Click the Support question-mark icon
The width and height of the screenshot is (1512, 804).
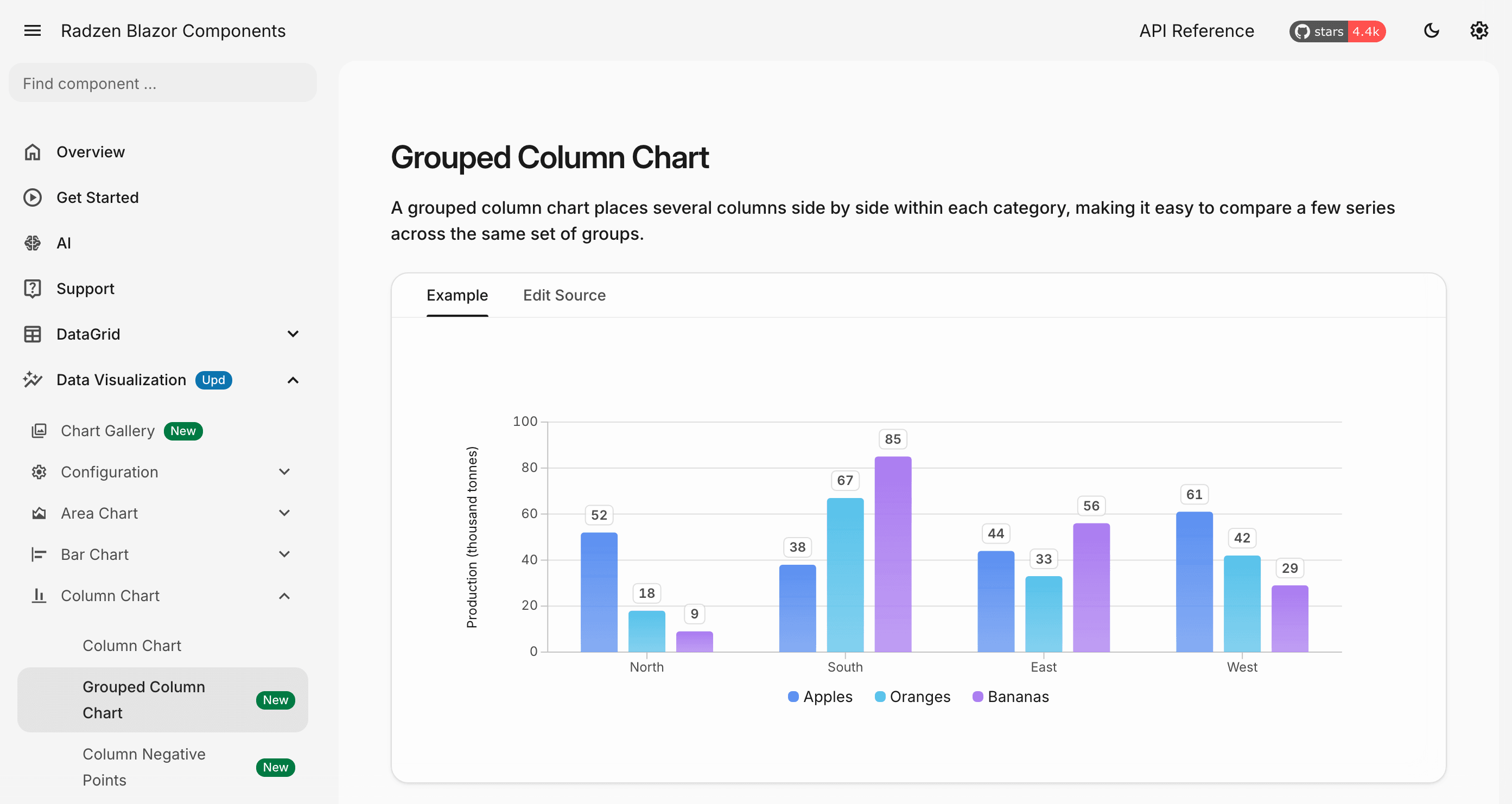point(32,289)
